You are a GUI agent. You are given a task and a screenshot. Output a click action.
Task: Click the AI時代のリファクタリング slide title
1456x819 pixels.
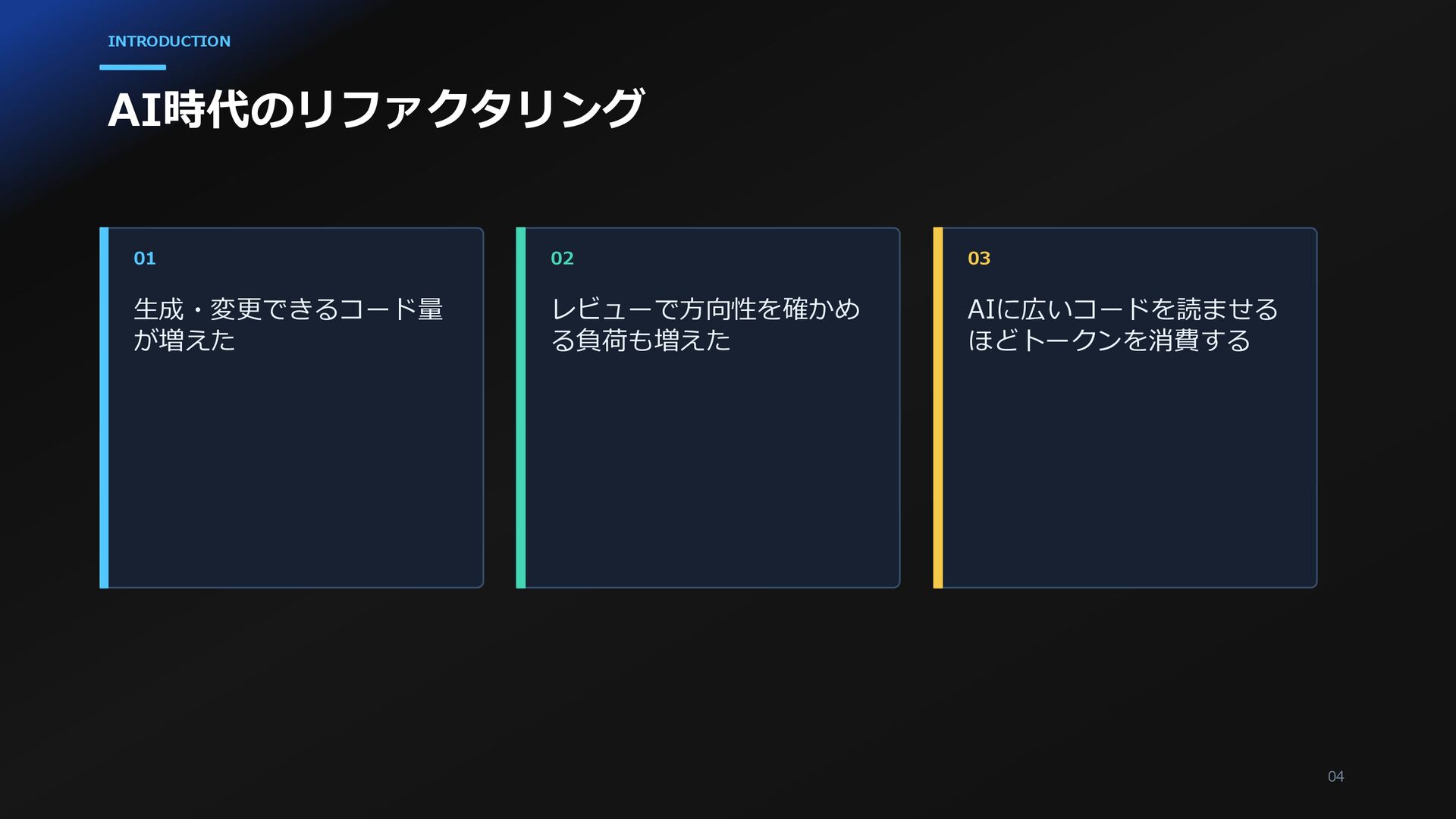pos(376,109)
